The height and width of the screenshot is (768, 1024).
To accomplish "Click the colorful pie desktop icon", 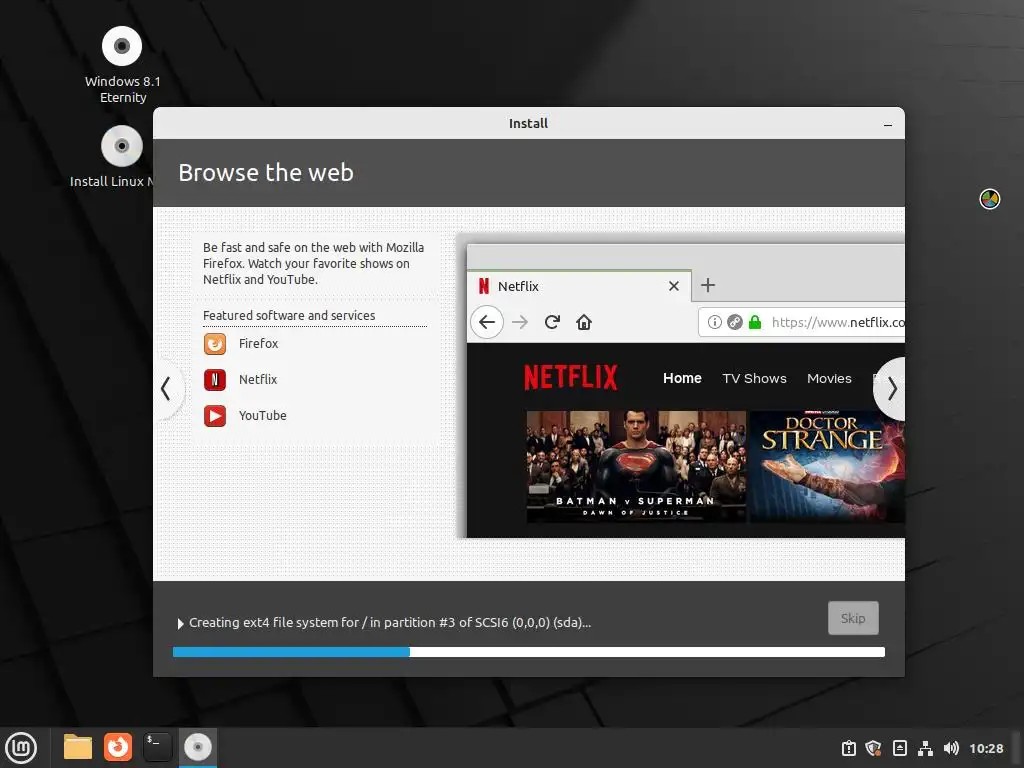I will click(989, 199).
